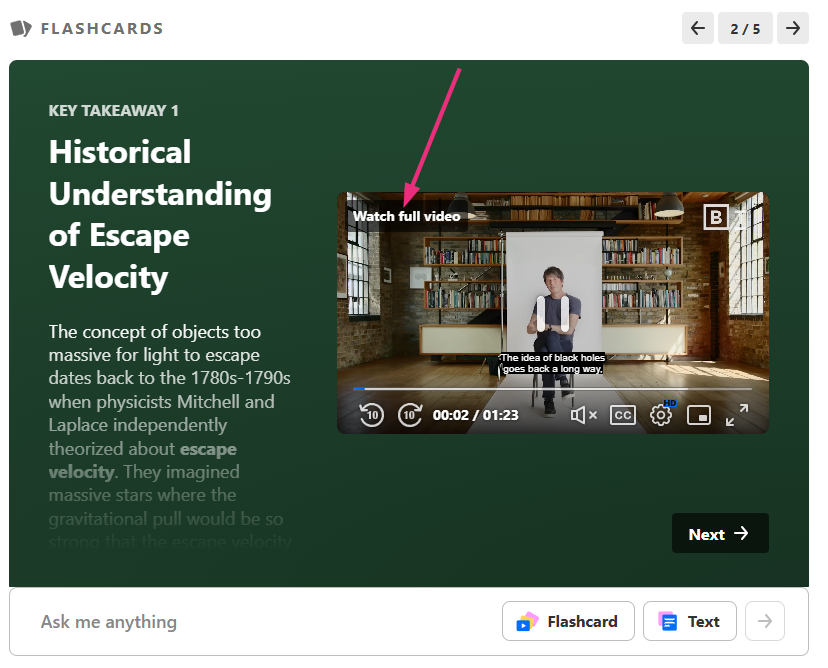Click the Next button on card
The image size is (828, 668).
click(x=720, y=533)
